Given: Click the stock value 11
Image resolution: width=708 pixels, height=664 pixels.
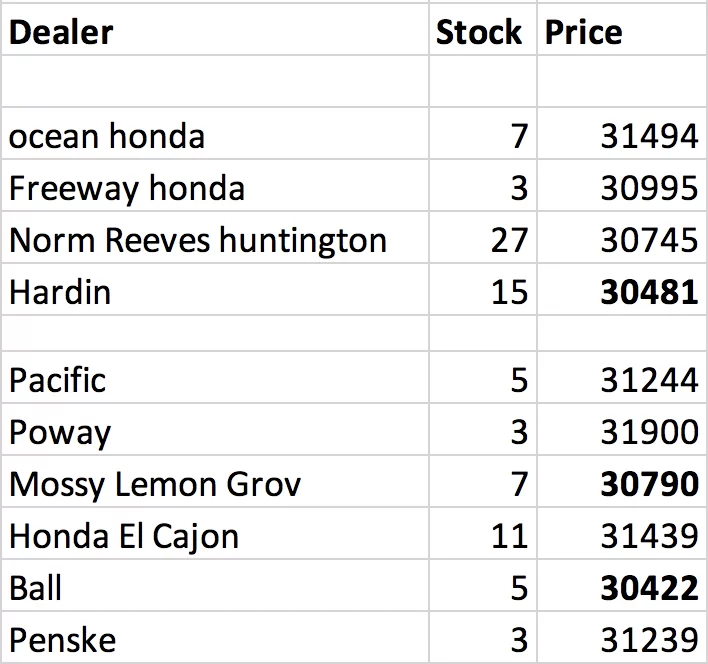Looking at the screenshot, I should [509, 536].
